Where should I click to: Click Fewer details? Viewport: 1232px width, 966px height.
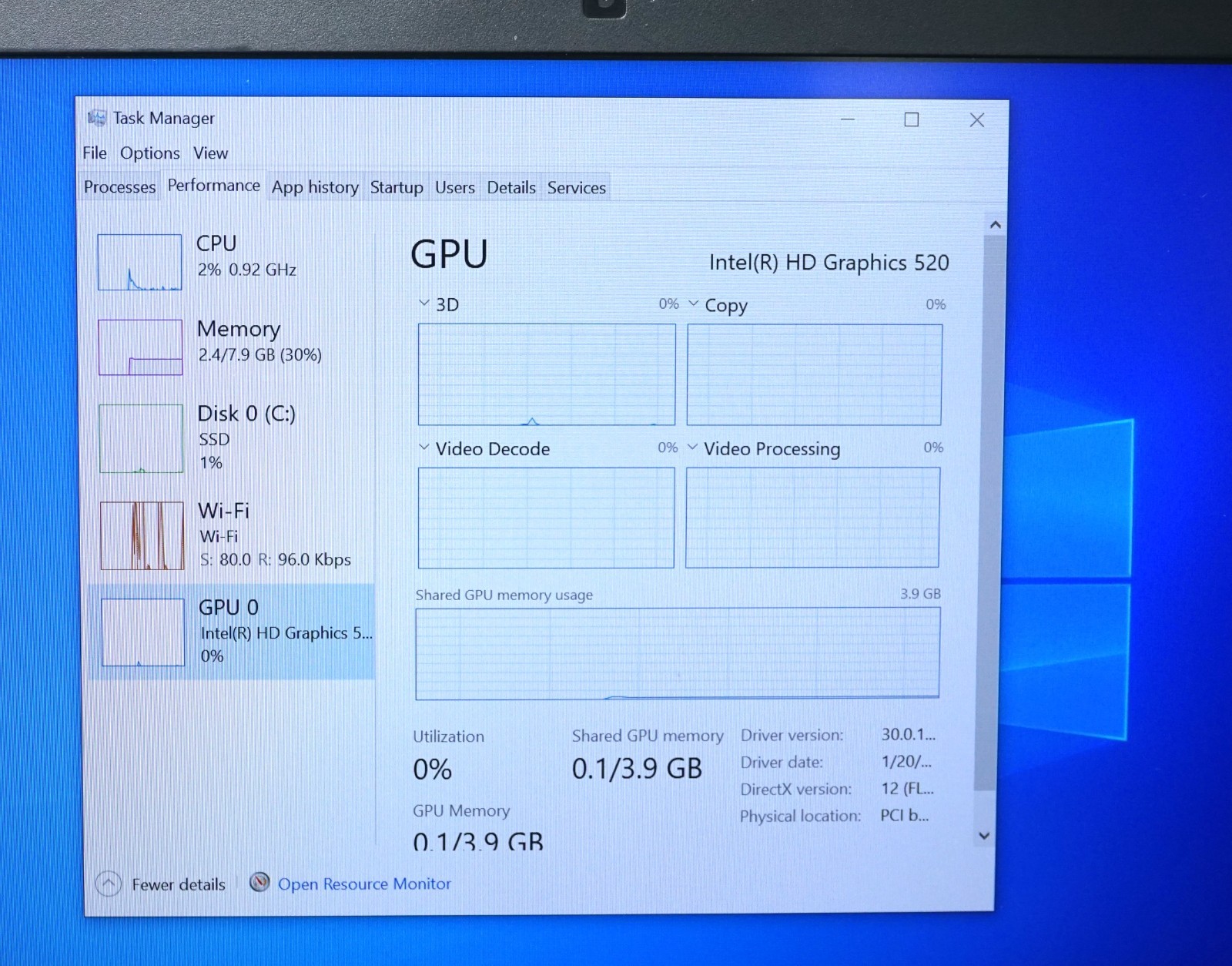178,884
